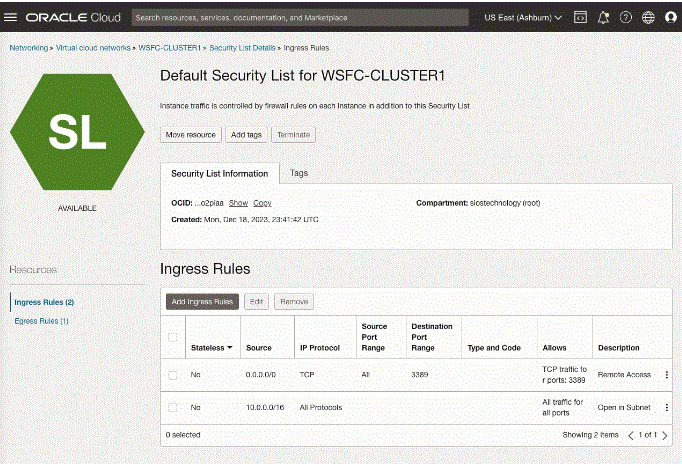Check the 10.0.0.0/16 rule checkbox
The width and height of the screenshot is (682, 464).
point(173,407)
